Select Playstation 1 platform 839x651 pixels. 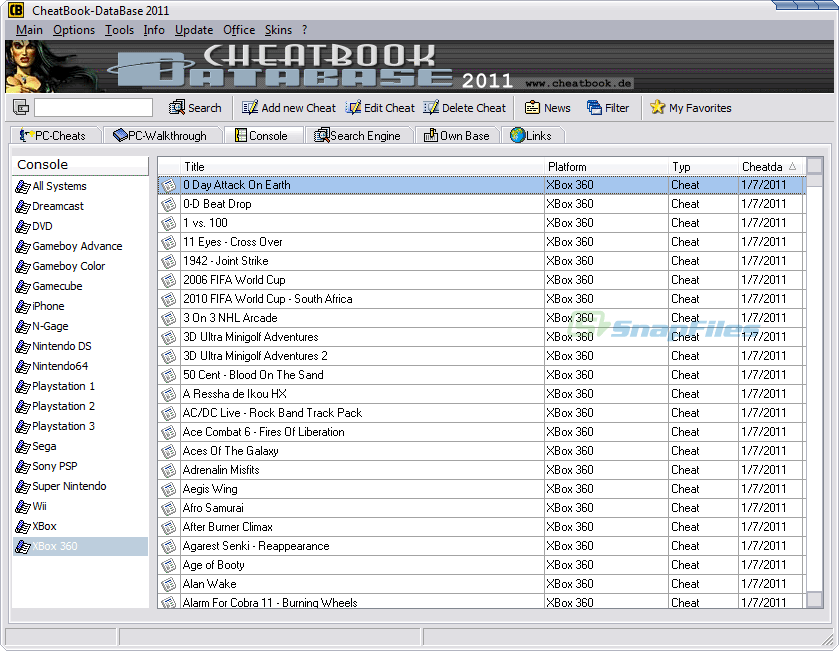pos(80,386)
